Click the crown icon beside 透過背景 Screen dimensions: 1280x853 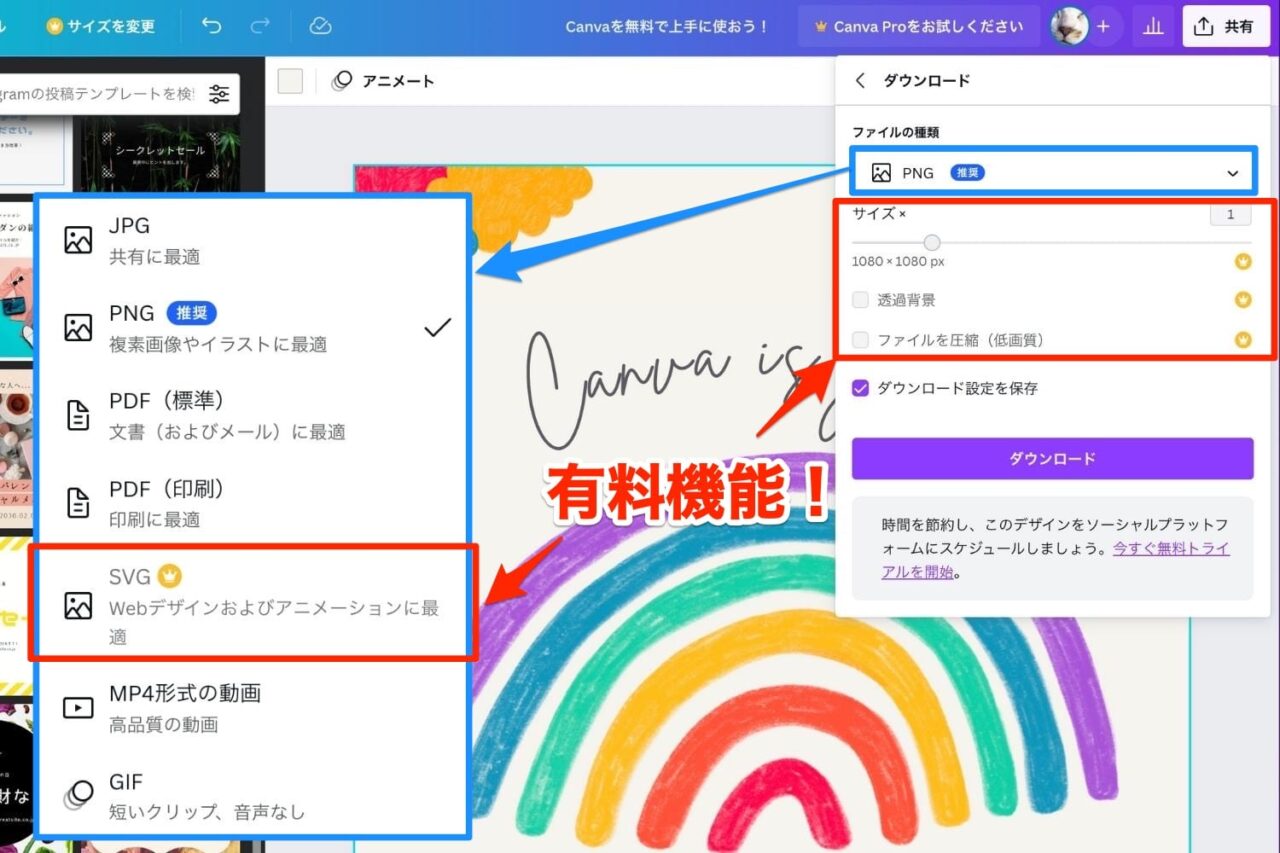(1243, 299)
